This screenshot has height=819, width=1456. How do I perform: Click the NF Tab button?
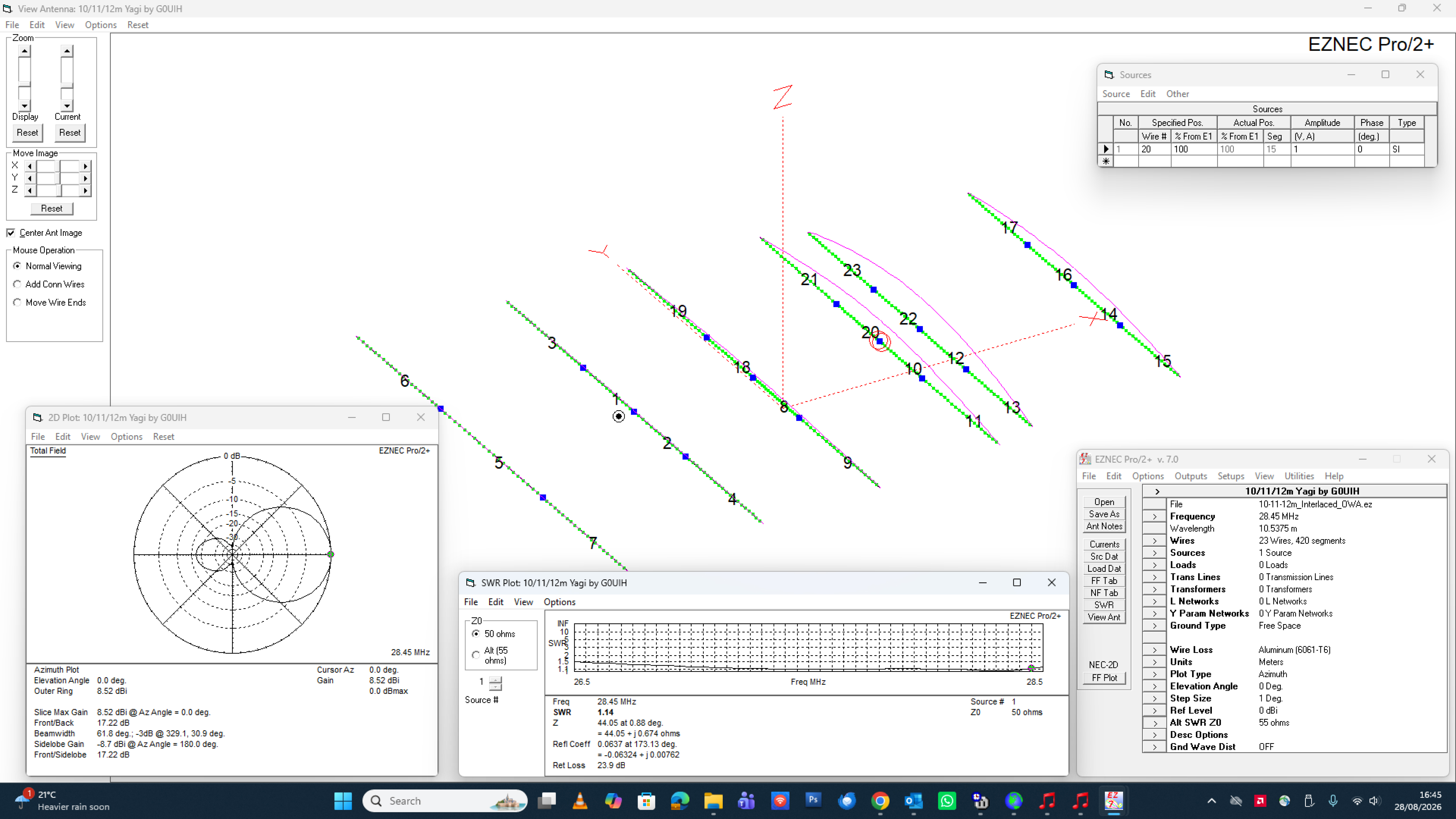coord(1104,593)
